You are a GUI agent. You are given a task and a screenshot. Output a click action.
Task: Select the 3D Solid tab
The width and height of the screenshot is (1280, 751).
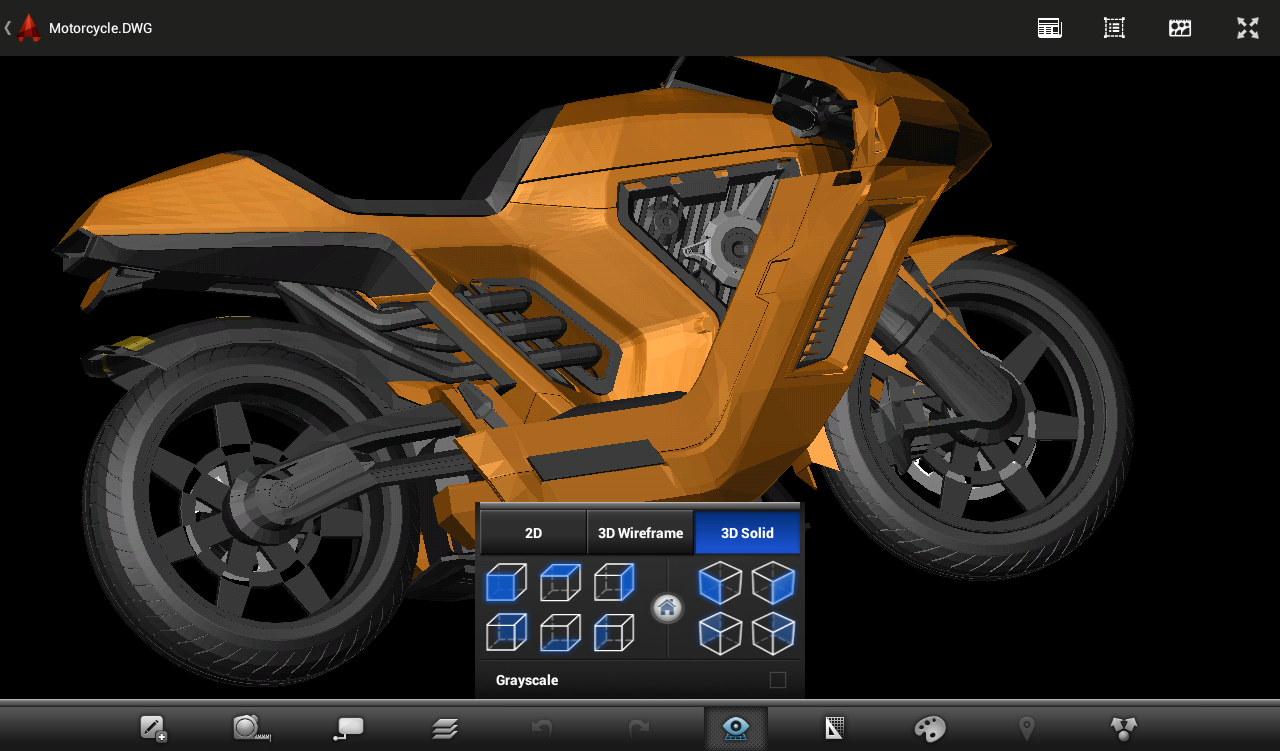(747, 533)
